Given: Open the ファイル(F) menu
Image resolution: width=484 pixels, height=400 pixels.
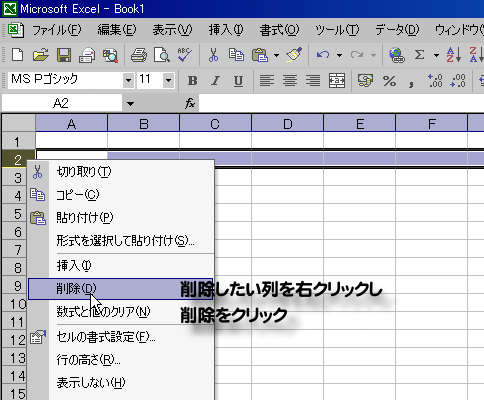Looking at the screenshot, I should (56, 30).
